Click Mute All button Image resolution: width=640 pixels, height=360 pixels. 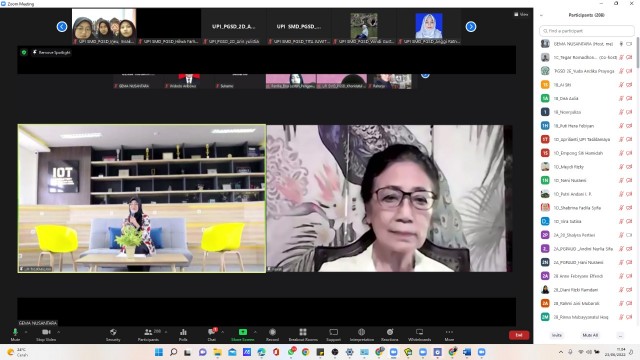pos(590,335)
